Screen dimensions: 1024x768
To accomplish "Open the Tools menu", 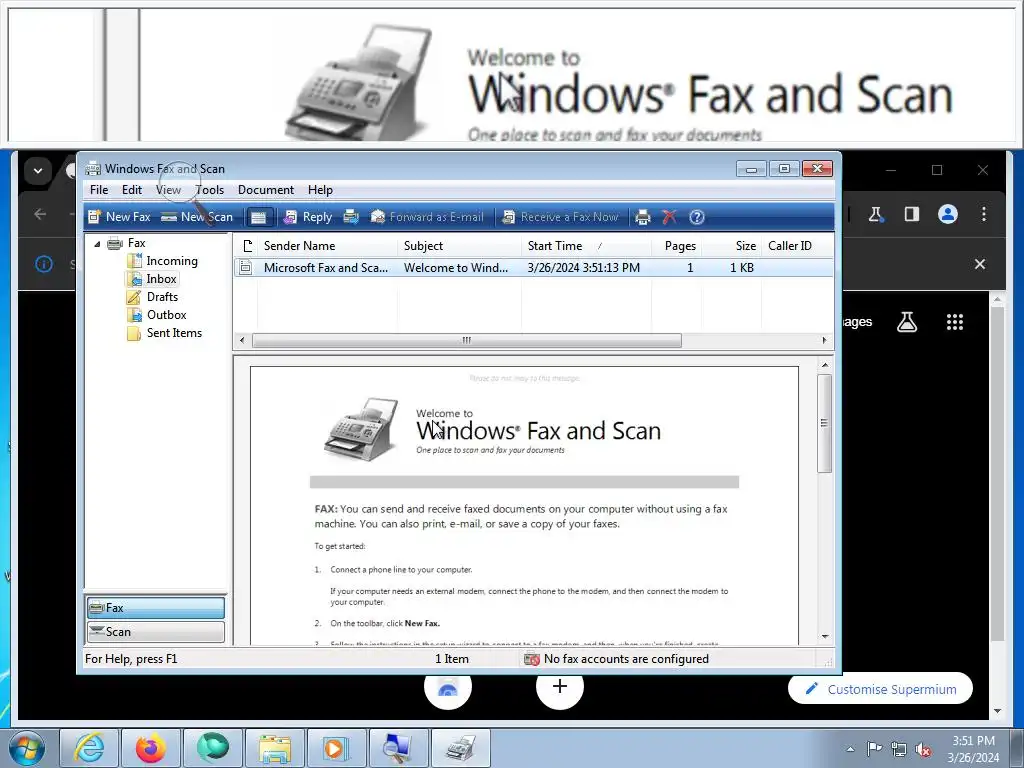I will click(x=210, y=190).
